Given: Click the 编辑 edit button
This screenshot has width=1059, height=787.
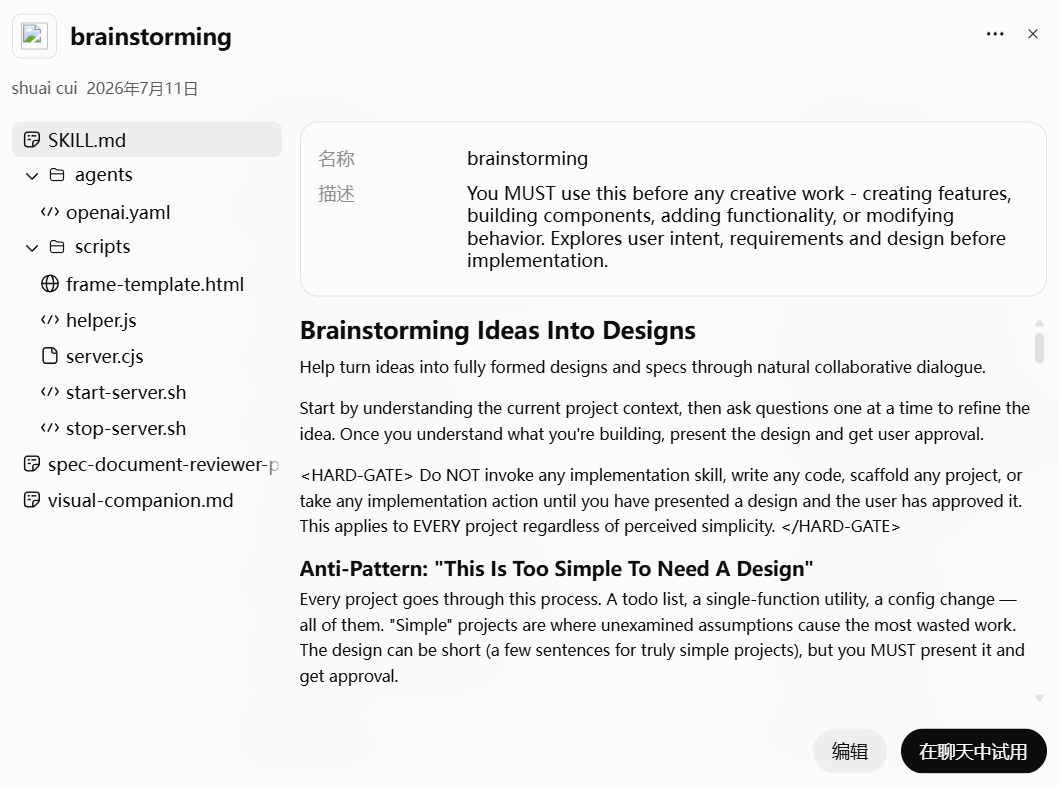Looking at the screenshot, I should (x=850, y=751).
